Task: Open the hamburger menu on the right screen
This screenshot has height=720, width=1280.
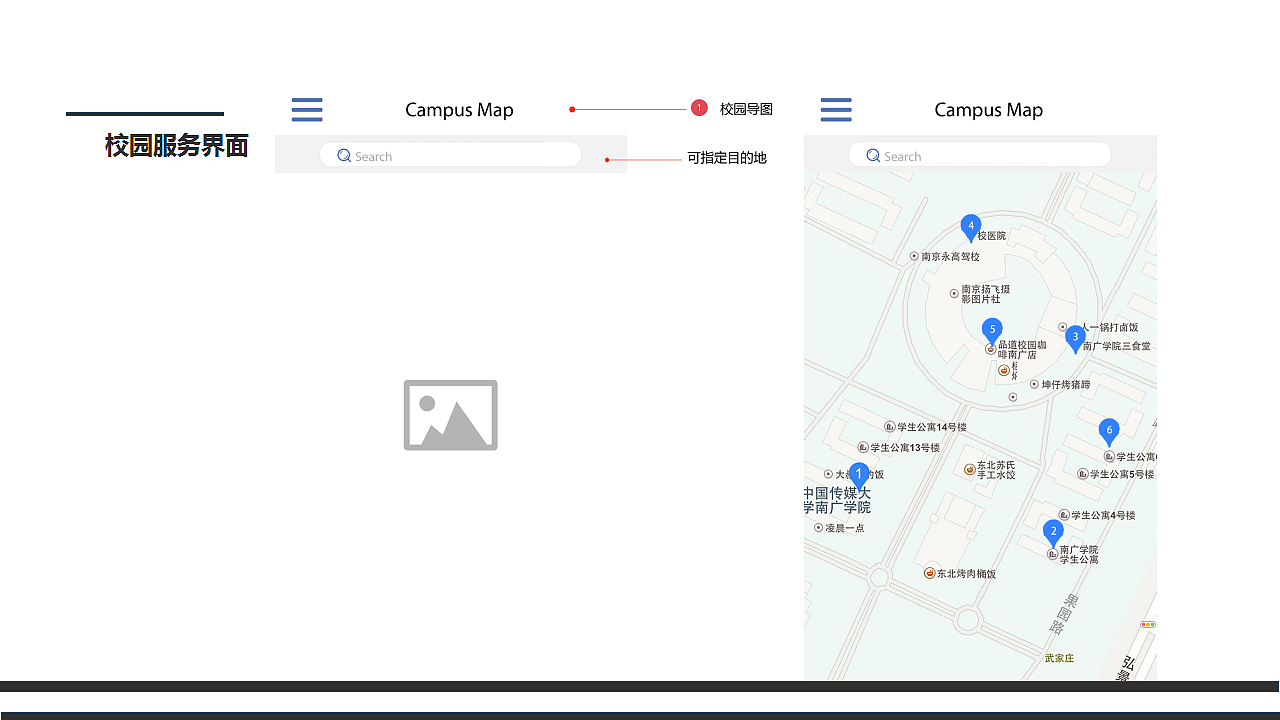Action: tap(836, 109)
